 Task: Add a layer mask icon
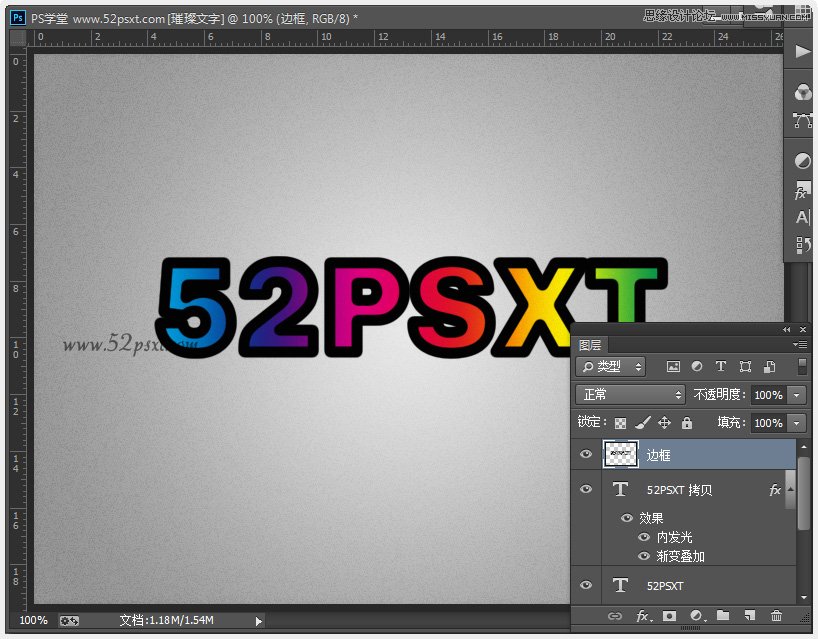click(669, 616)
